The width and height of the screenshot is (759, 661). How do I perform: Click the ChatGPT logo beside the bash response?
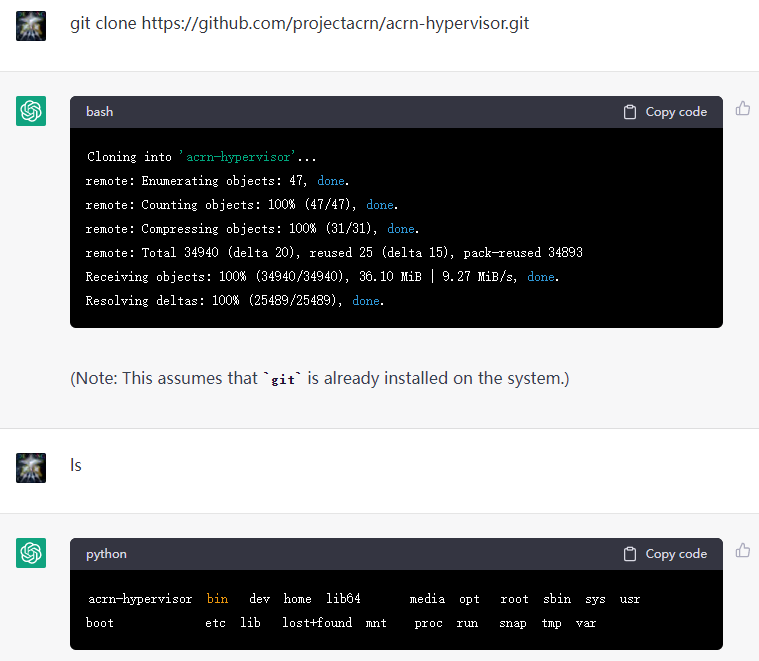coord(31,111)
